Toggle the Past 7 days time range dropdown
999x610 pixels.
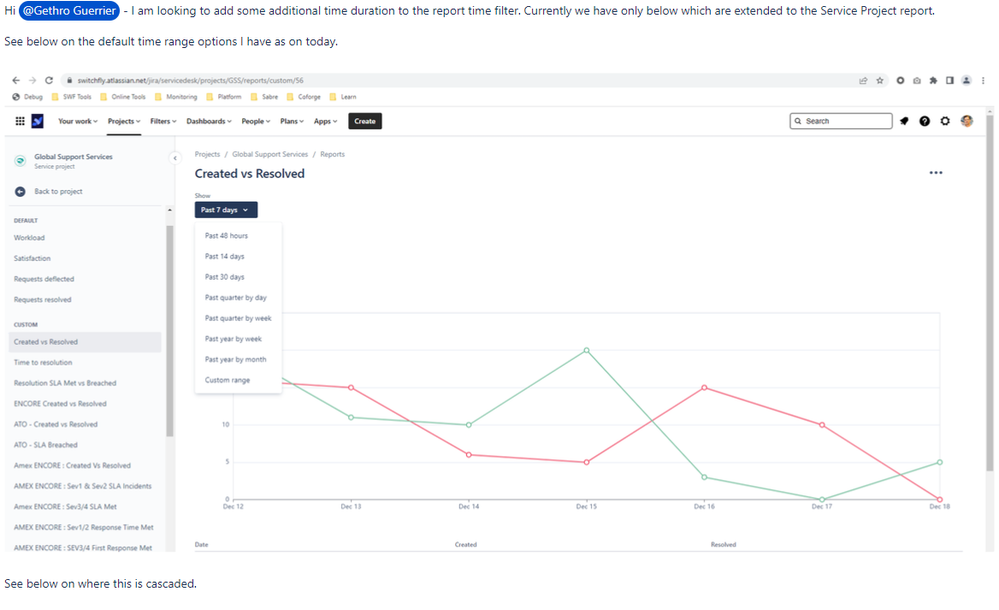[226, 210]
